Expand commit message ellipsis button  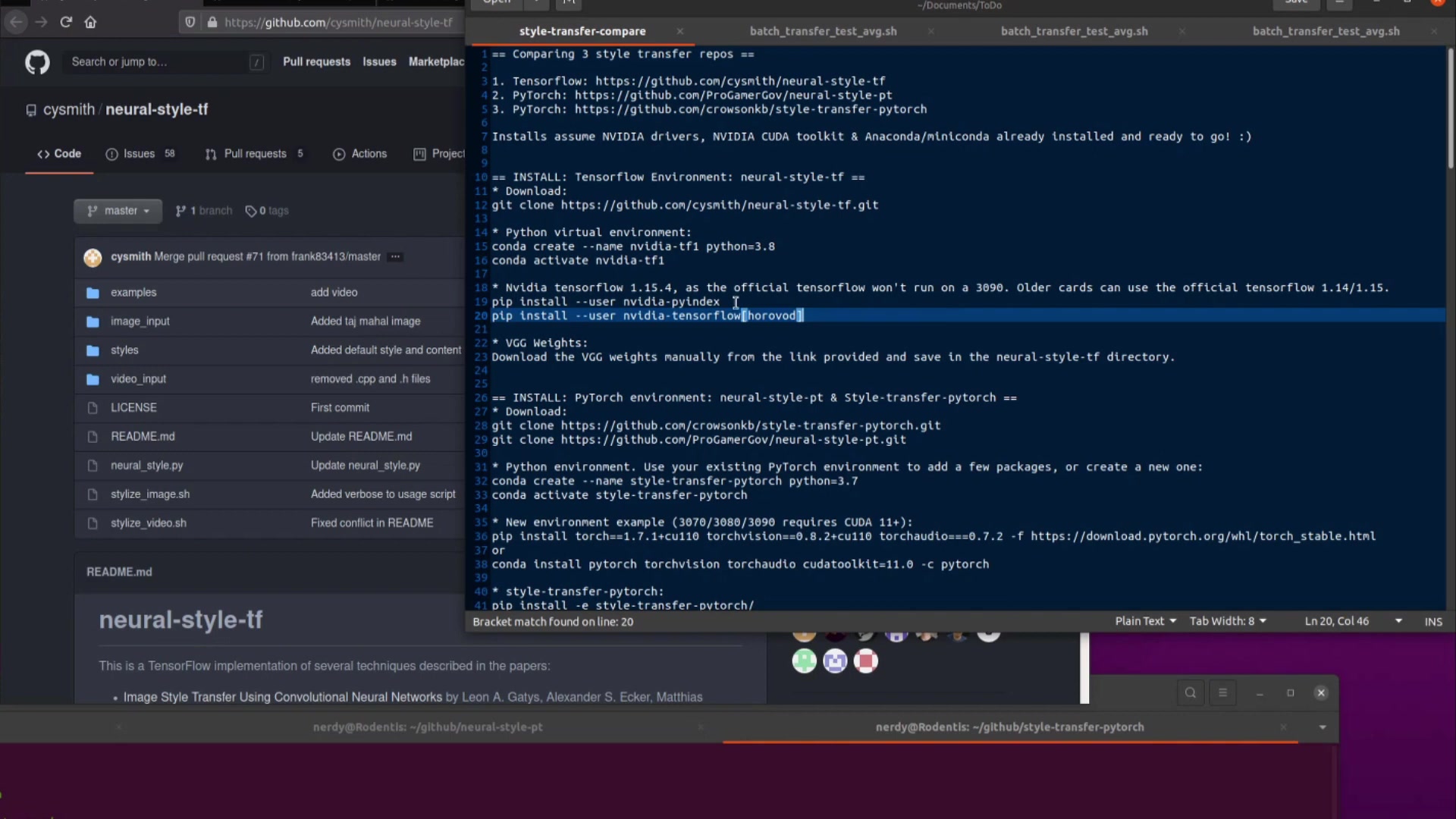tap(395, 257)
